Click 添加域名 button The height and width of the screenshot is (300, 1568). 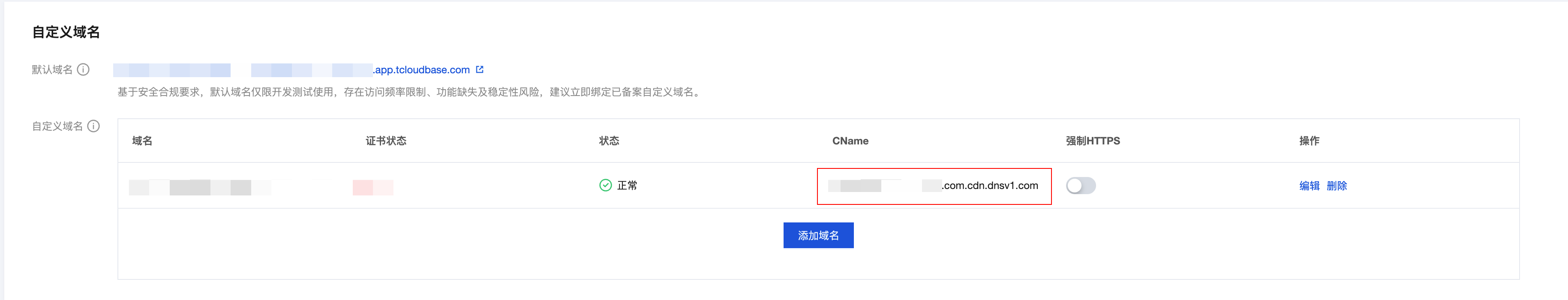[818, 235]
